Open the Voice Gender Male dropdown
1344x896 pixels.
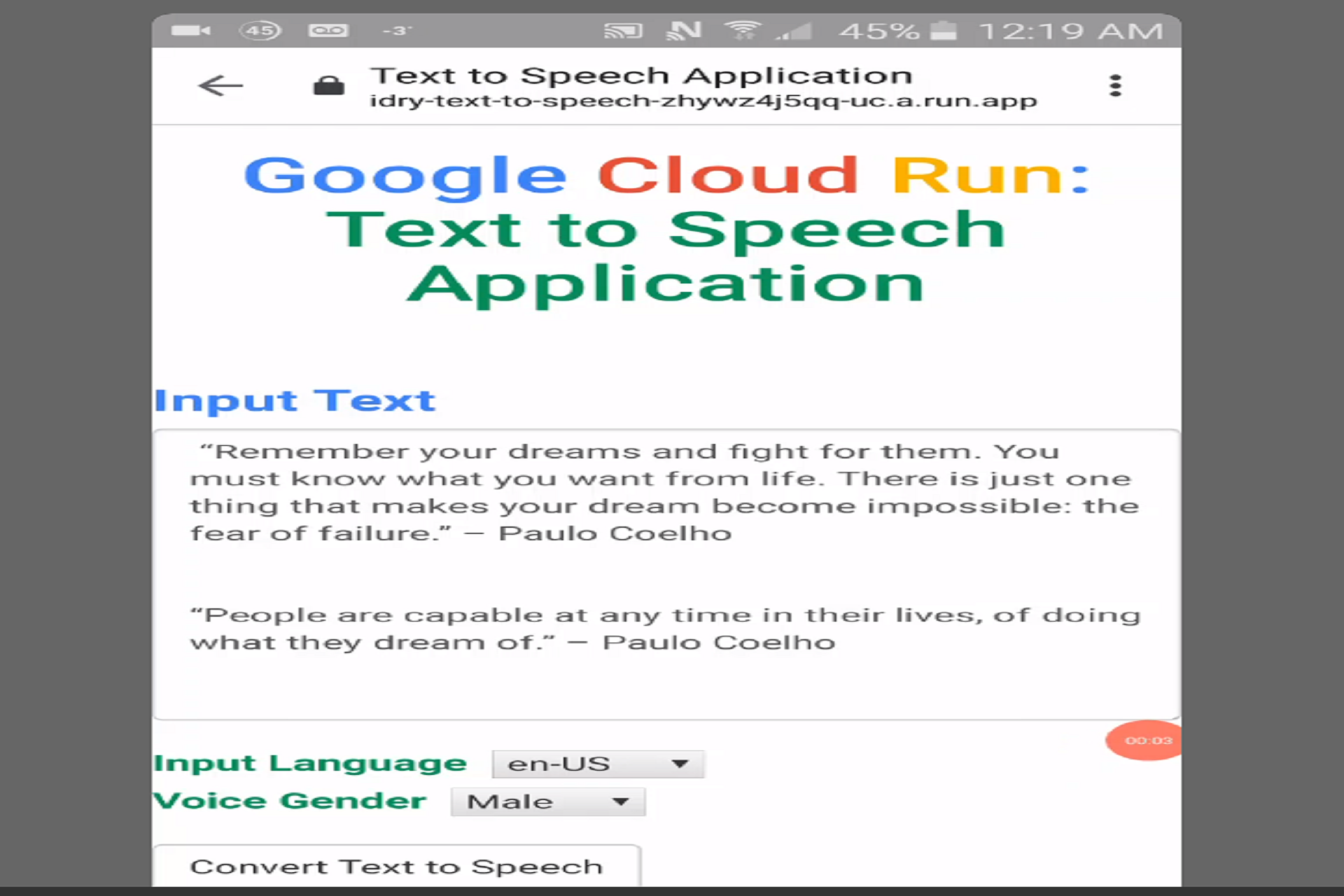[548, 801]
